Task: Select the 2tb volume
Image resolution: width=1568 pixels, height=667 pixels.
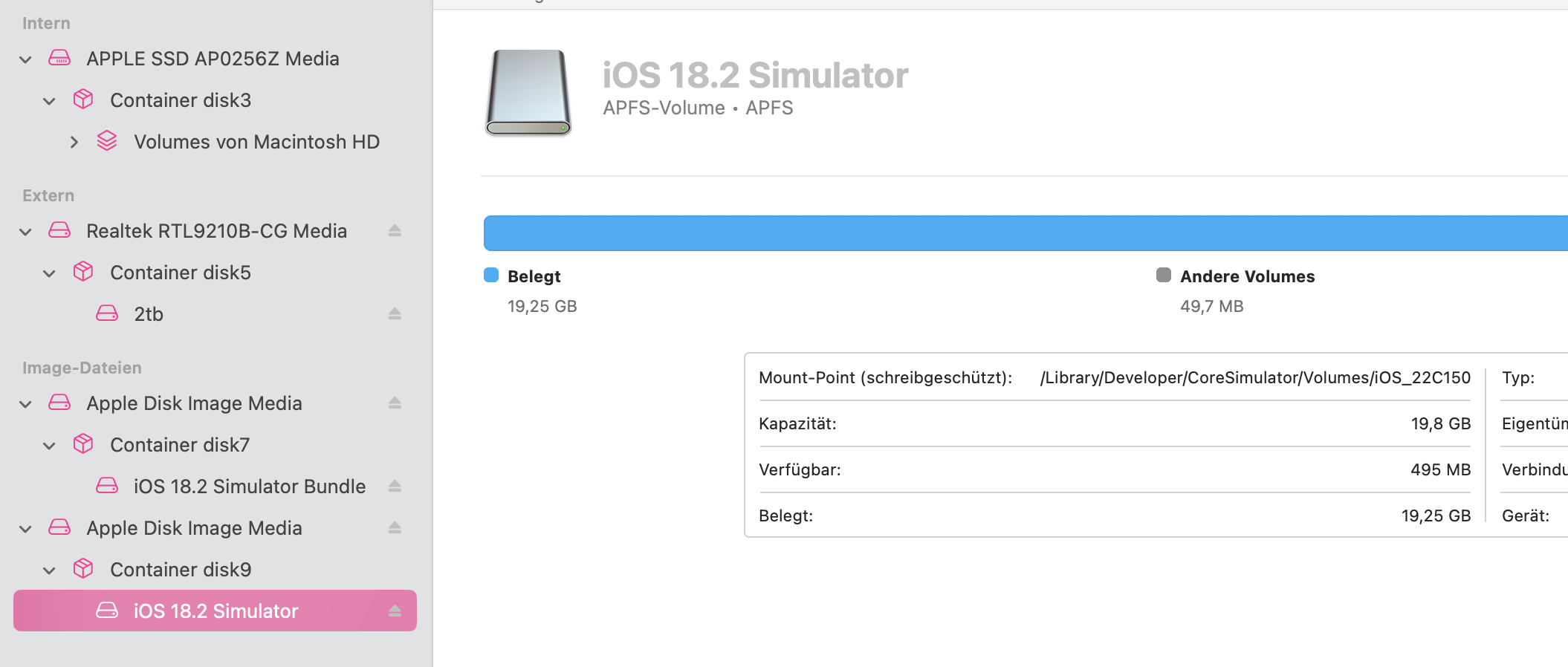Action: click(x=149, y=314)
